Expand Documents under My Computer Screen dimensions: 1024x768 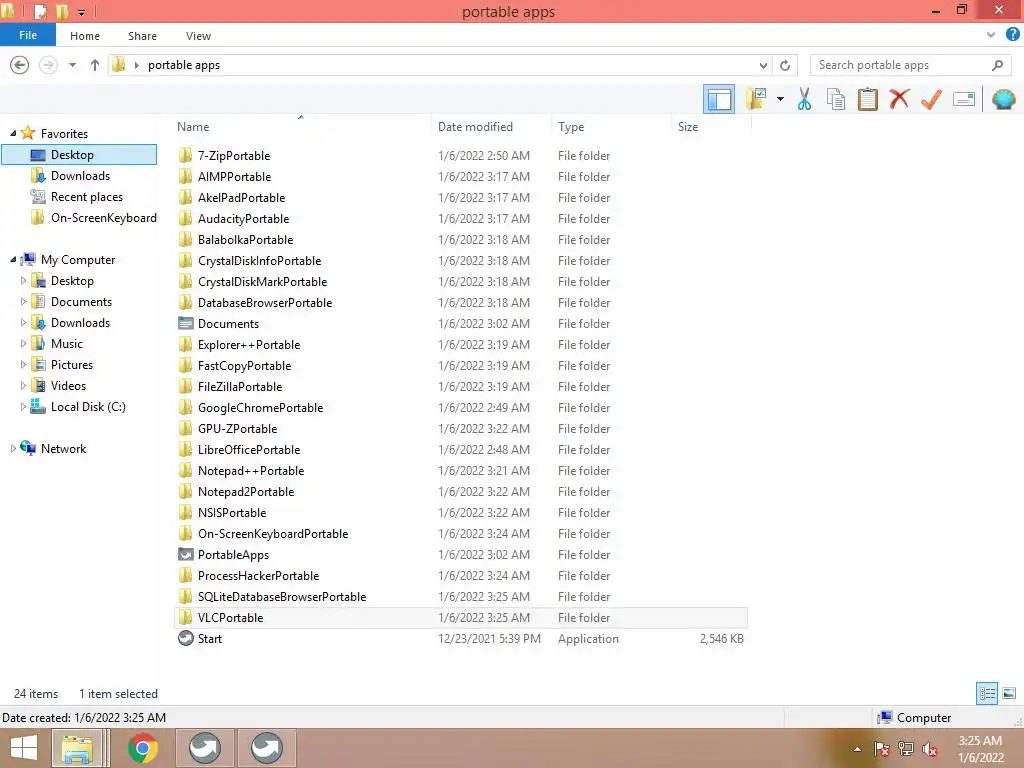(24, 302)
